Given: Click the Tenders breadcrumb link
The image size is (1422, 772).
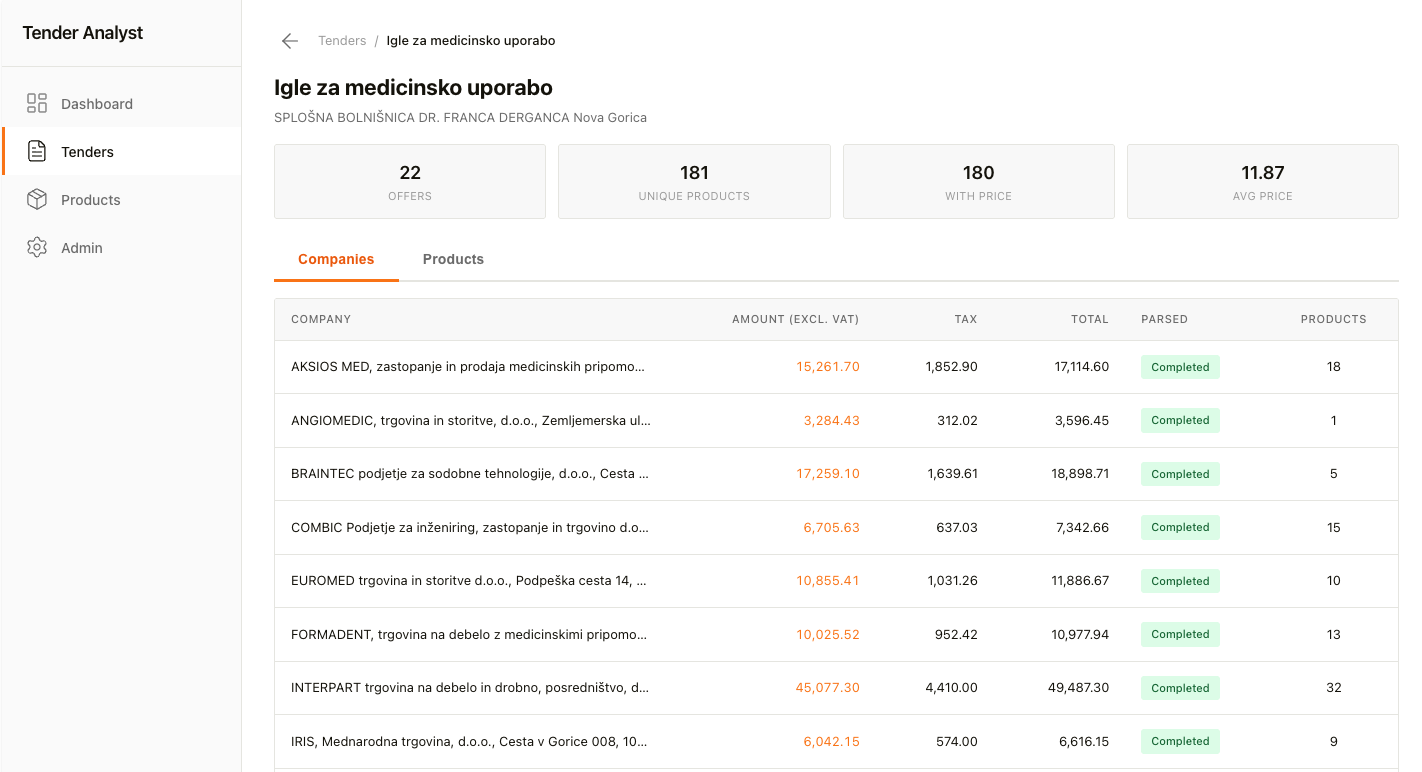Looking at the screenshot, I should click(342, 41).
